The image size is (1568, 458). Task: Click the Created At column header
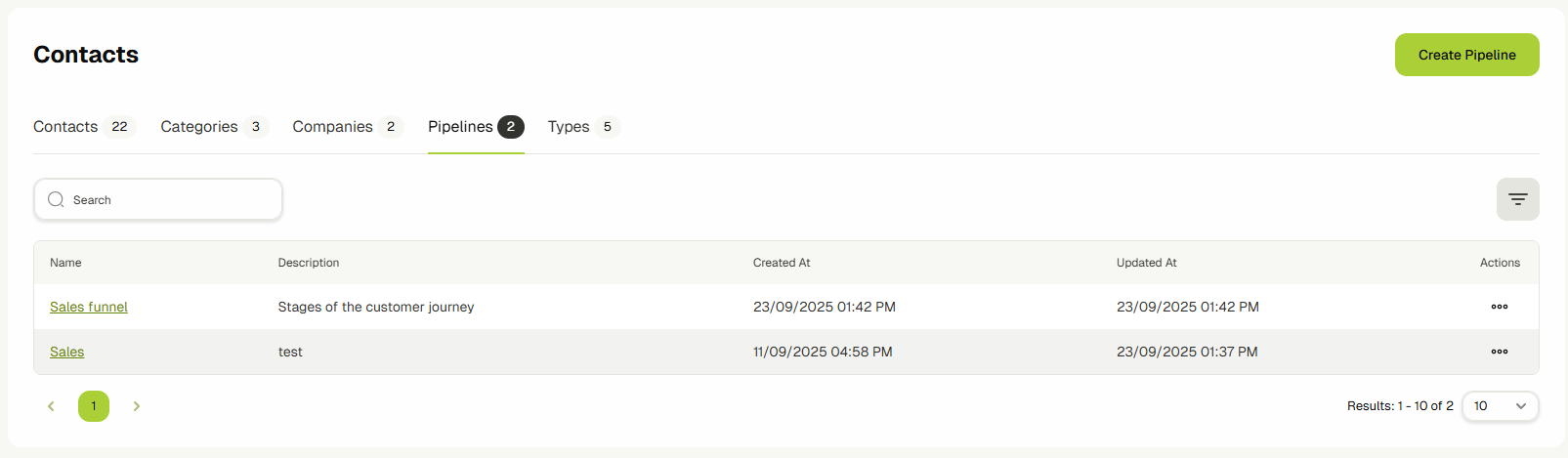782,263
